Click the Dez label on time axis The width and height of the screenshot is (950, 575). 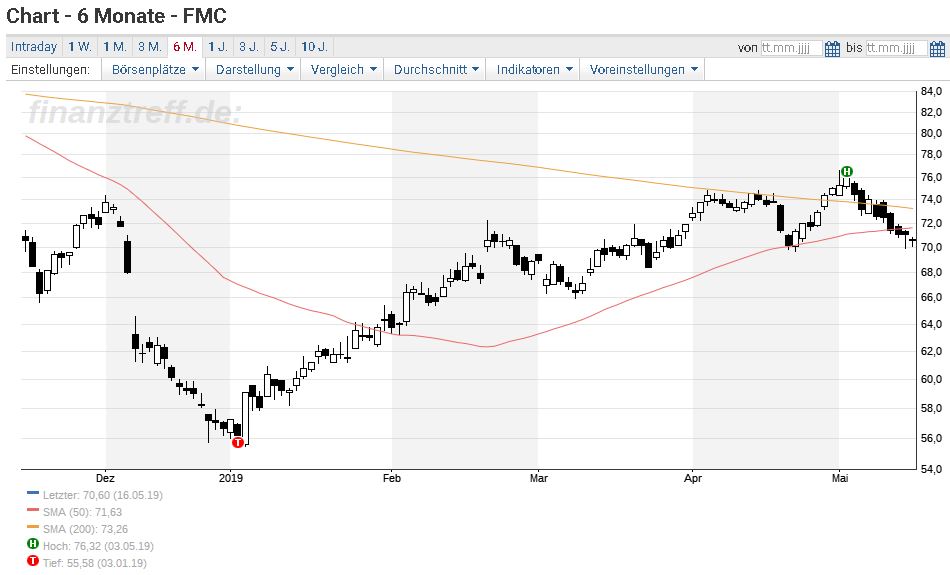[105, 478]
